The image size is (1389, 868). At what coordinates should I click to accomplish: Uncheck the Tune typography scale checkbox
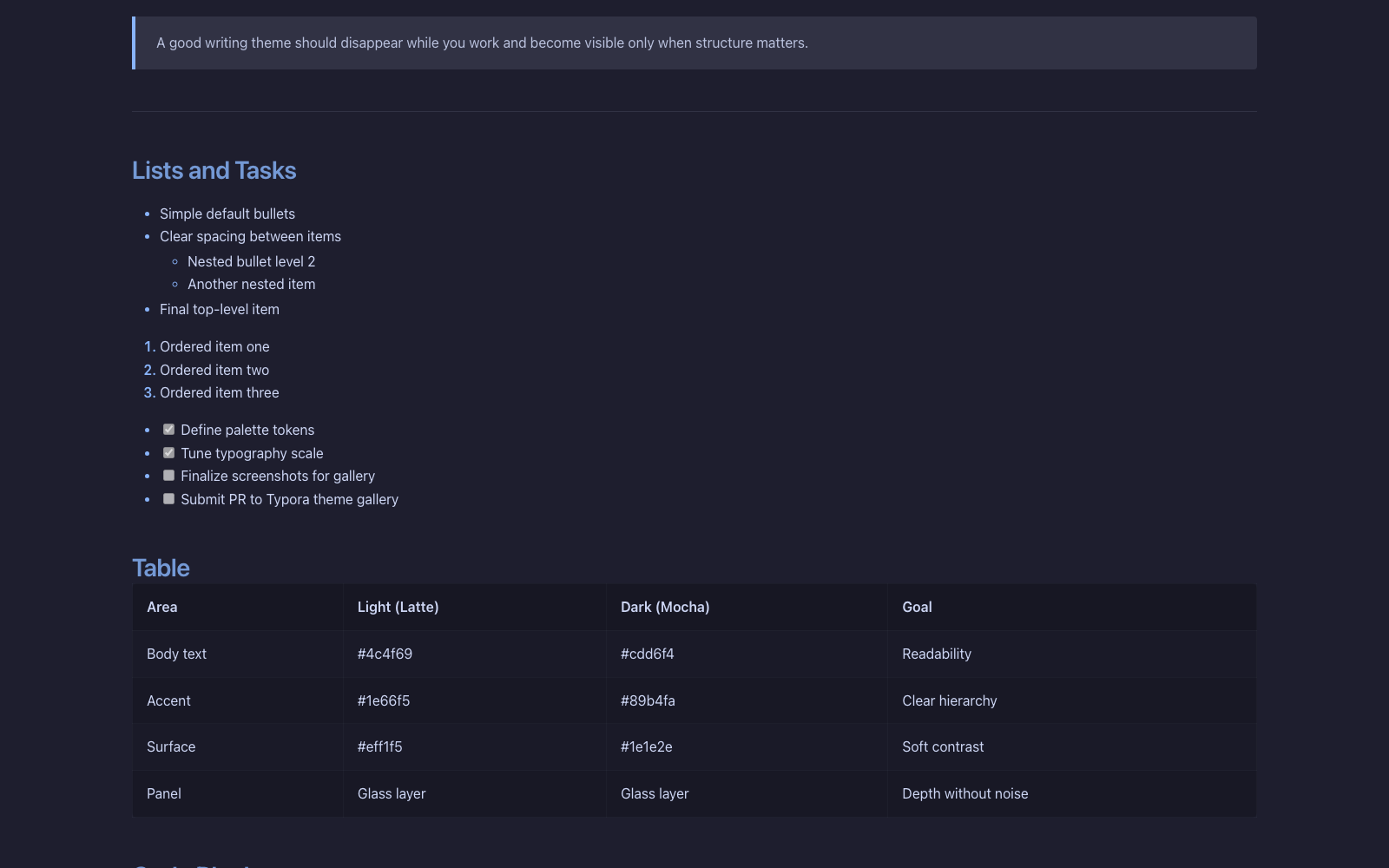169,453
